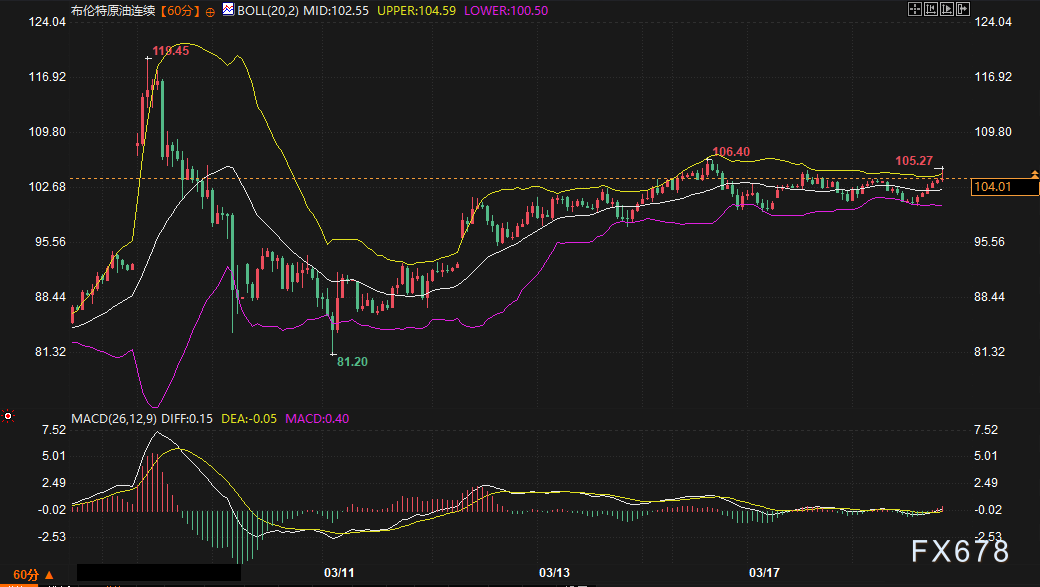Click the BOLL indicator chart icon
Viewport: 1040px width, 587px height.
point(227,10)
